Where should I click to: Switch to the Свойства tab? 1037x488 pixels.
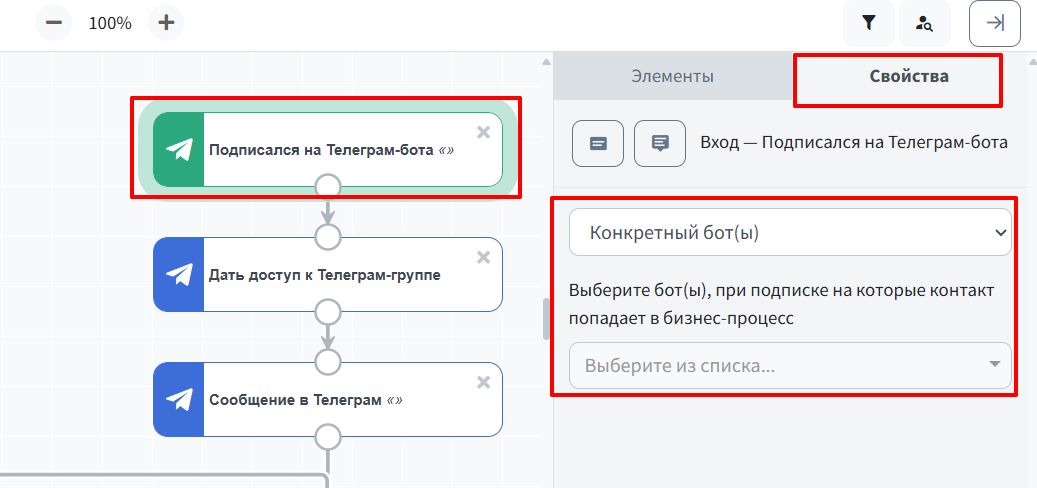coord(909,76)
